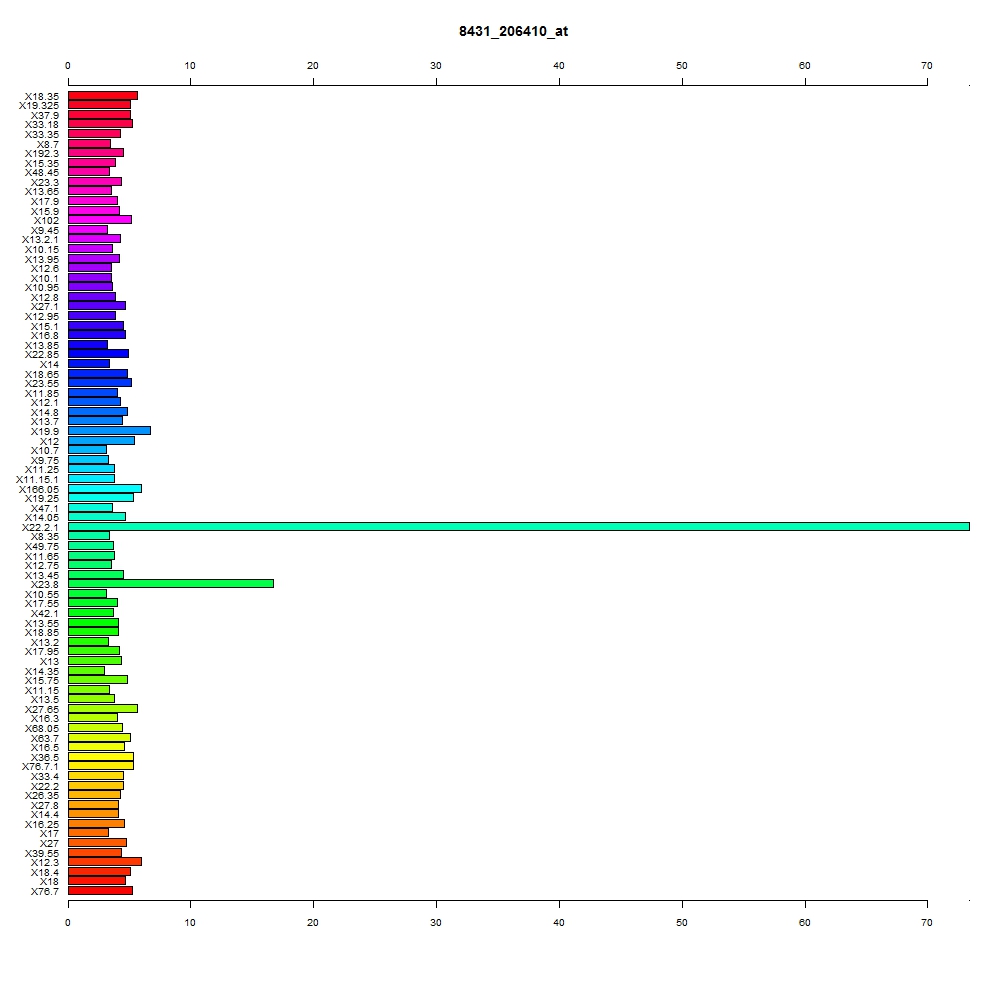Click the bottom axis tick label 20
The image size is (1000, 1000).
click(312, 922)
